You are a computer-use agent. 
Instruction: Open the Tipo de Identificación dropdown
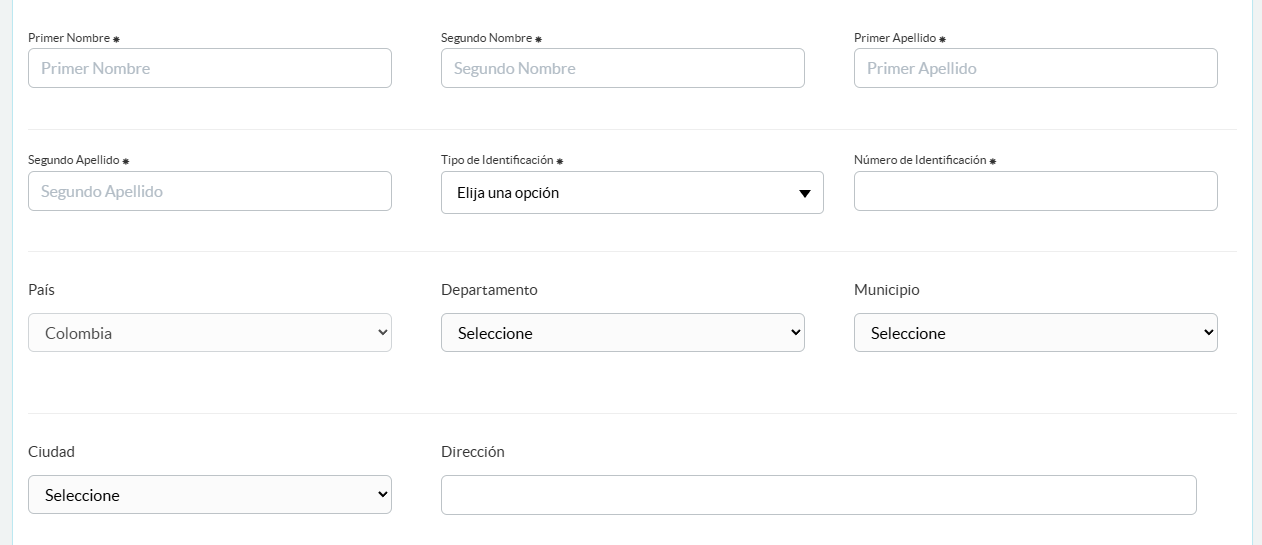[x=632, y=193]
